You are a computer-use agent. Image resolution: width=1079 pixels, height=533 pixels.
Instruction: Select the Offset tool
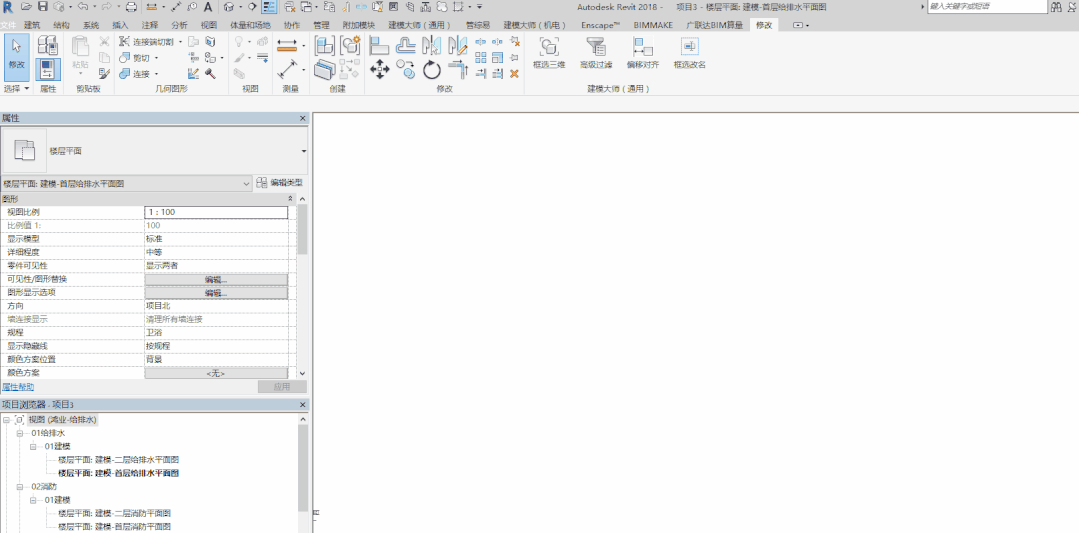(x=405, y=45)
